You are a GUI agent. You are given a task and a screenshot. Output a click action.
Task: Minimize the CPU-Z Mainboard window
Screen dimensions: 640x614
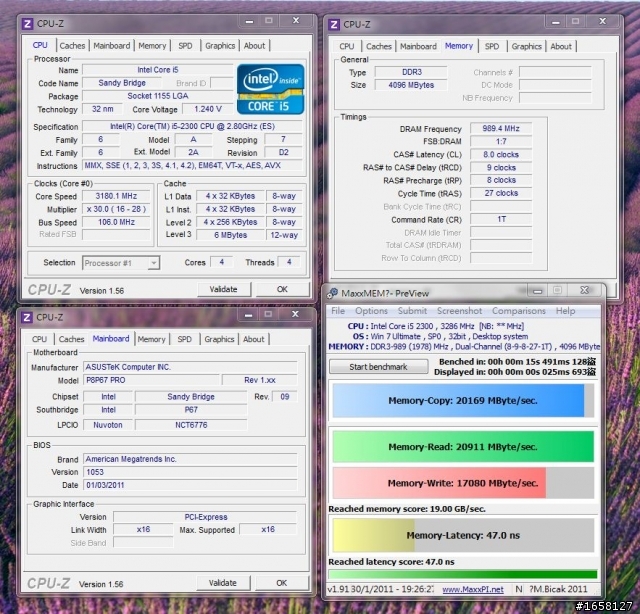249,315
